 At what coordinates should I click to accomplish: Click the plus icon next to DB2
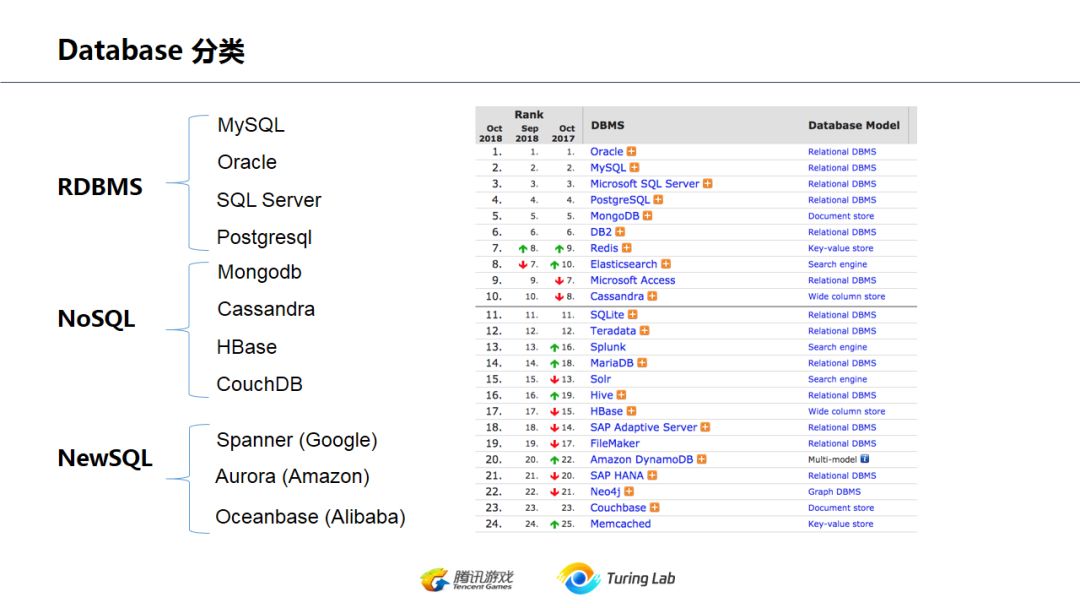point(620,232)
